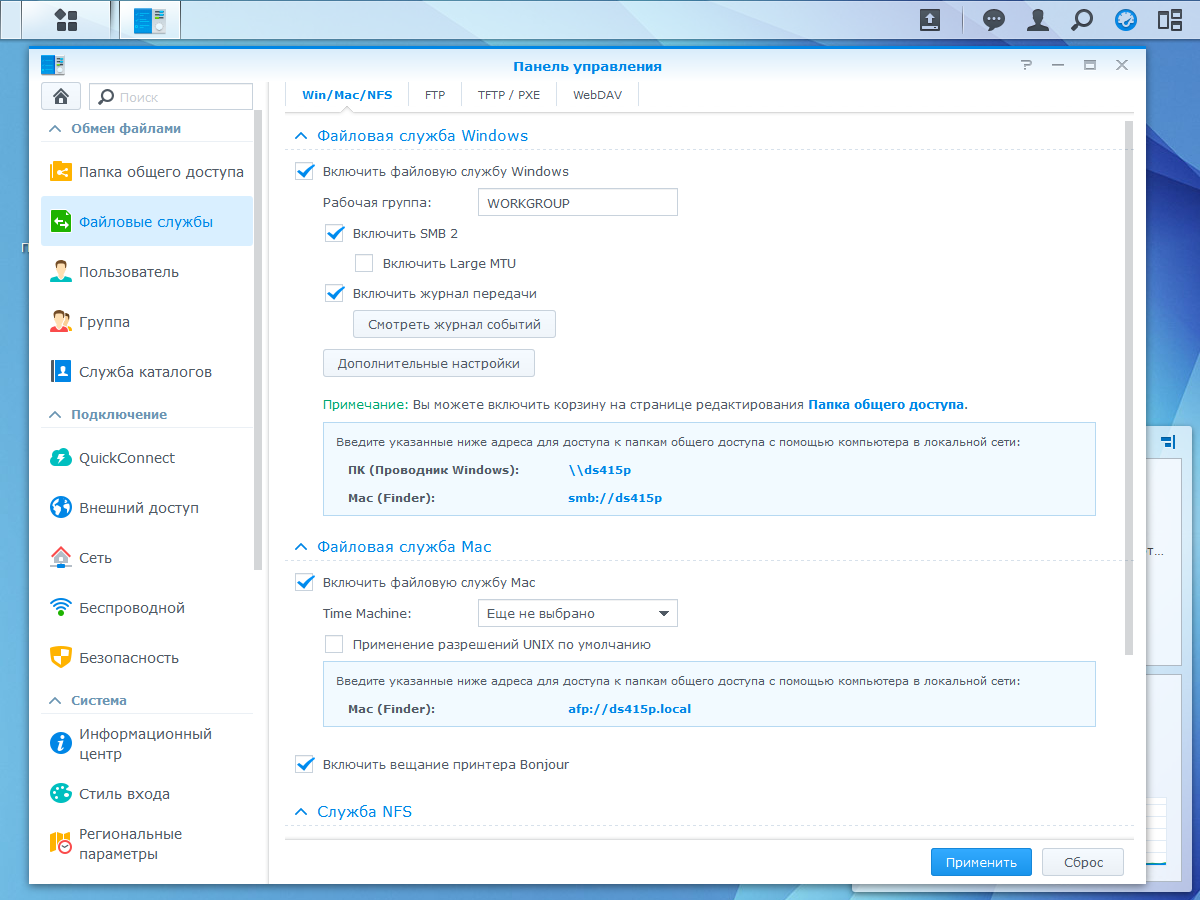Screen dimensions: 1200x900
Task: Click the widget panel icon behind window
Action: pos(1168,441)
